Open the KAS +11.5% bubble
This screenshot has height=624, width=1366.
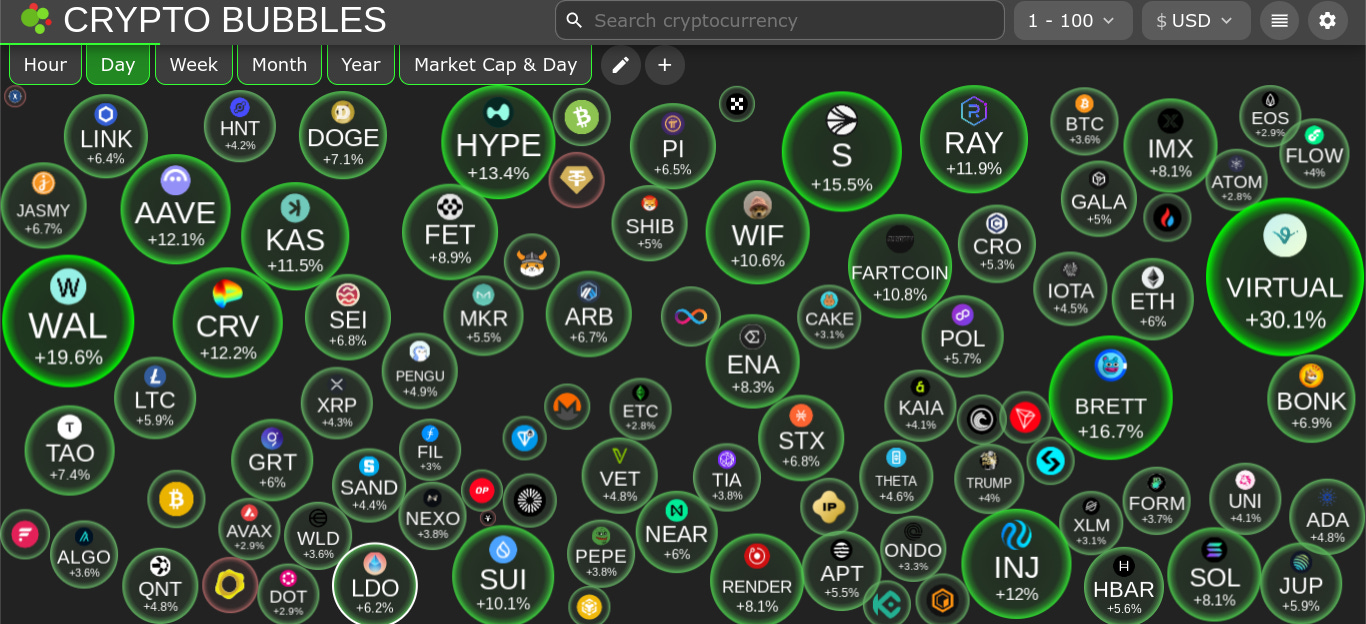[295, 236]
